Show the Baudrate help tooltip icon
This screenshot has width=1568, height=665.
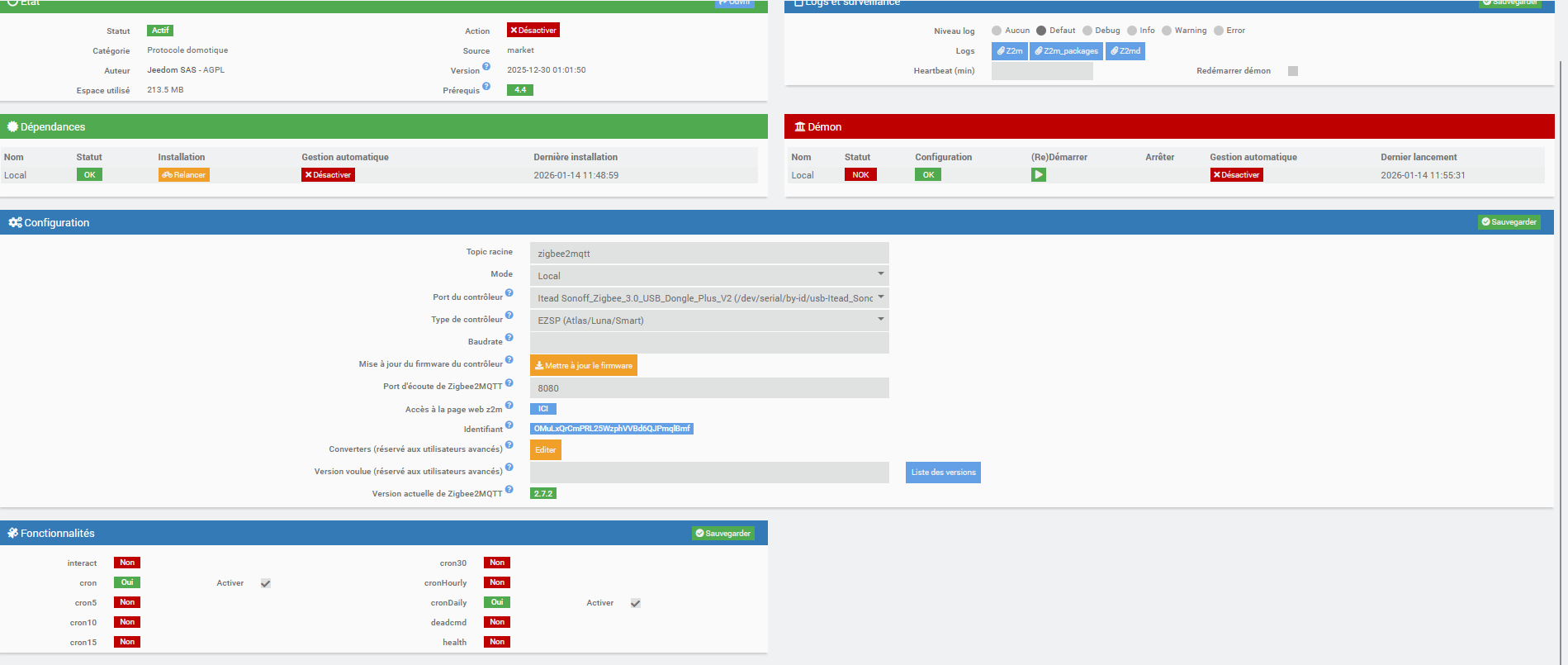(509, 337)
